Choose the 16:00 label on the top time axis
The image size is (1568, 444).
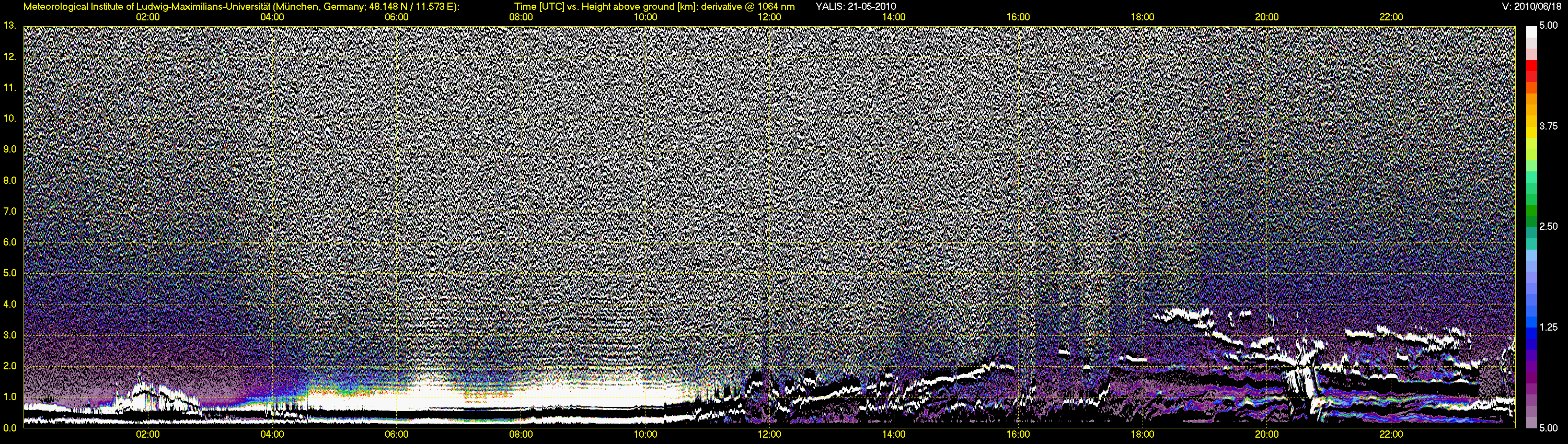(x=1018, y=17)
